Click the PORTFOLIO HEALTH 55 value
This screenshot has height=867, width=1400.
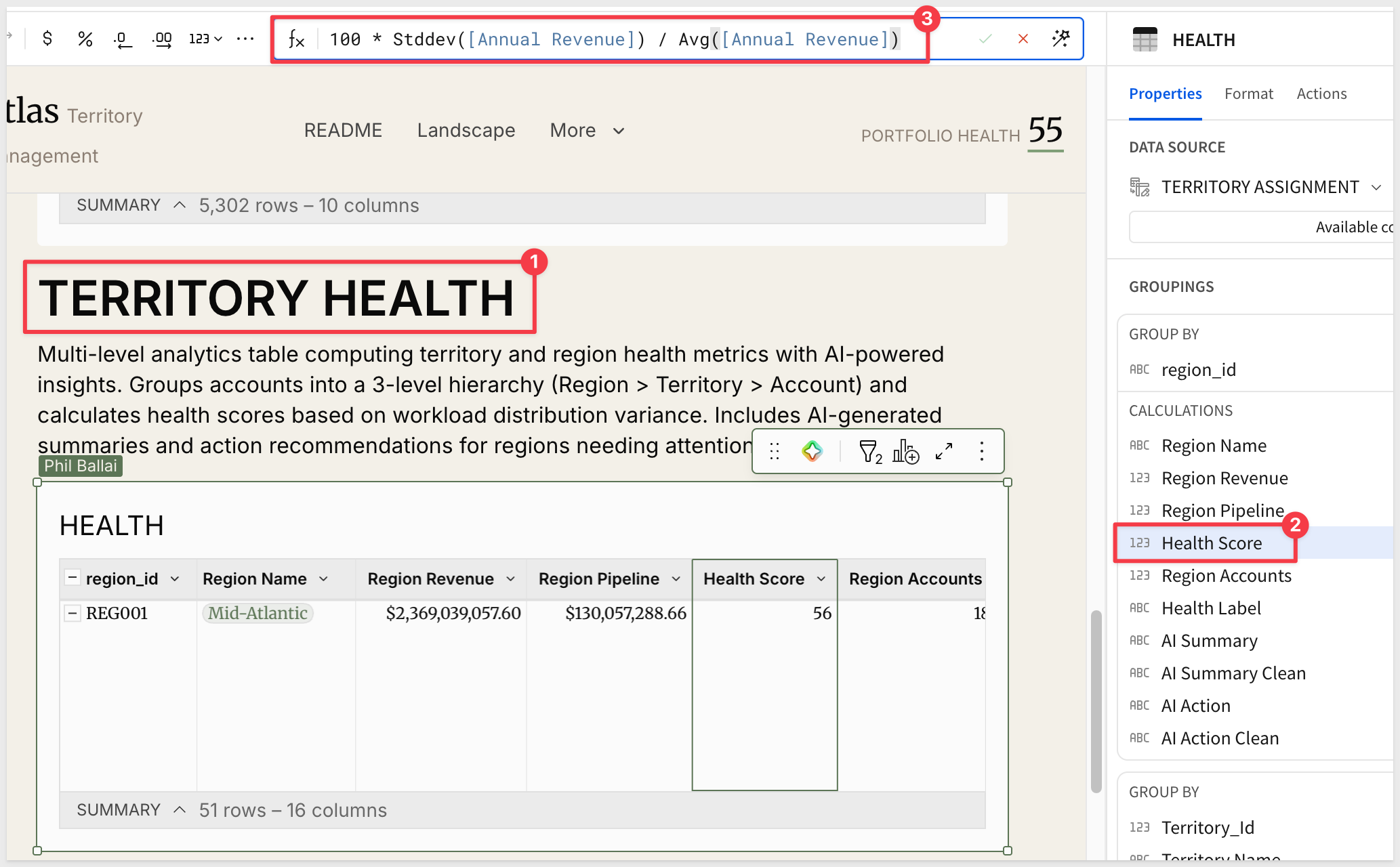tap(1046, 130)
